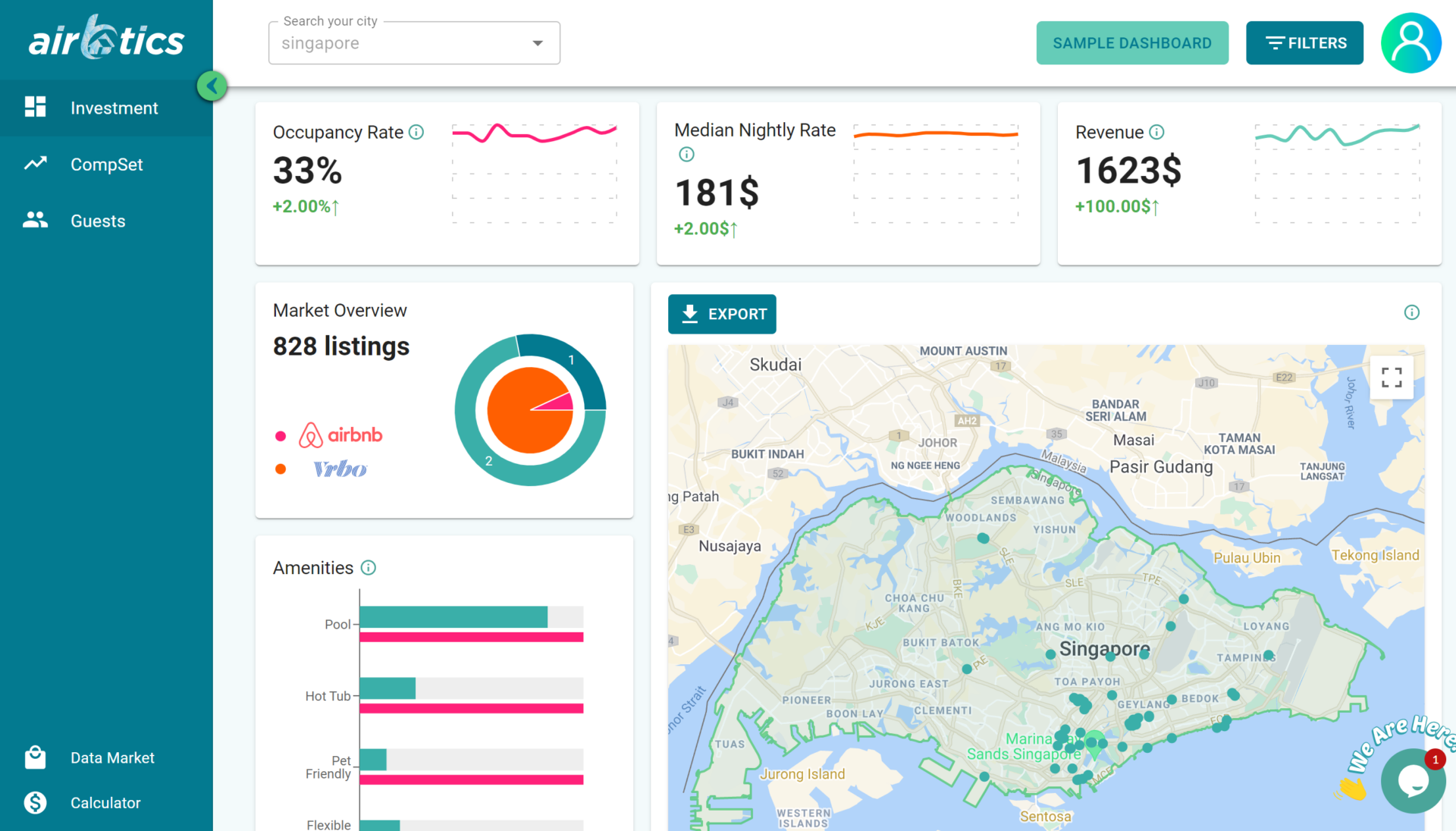The height and width of the screenshot is (831, 1456).
Task: Toggle fullscreen map view
Action: 1392,377
